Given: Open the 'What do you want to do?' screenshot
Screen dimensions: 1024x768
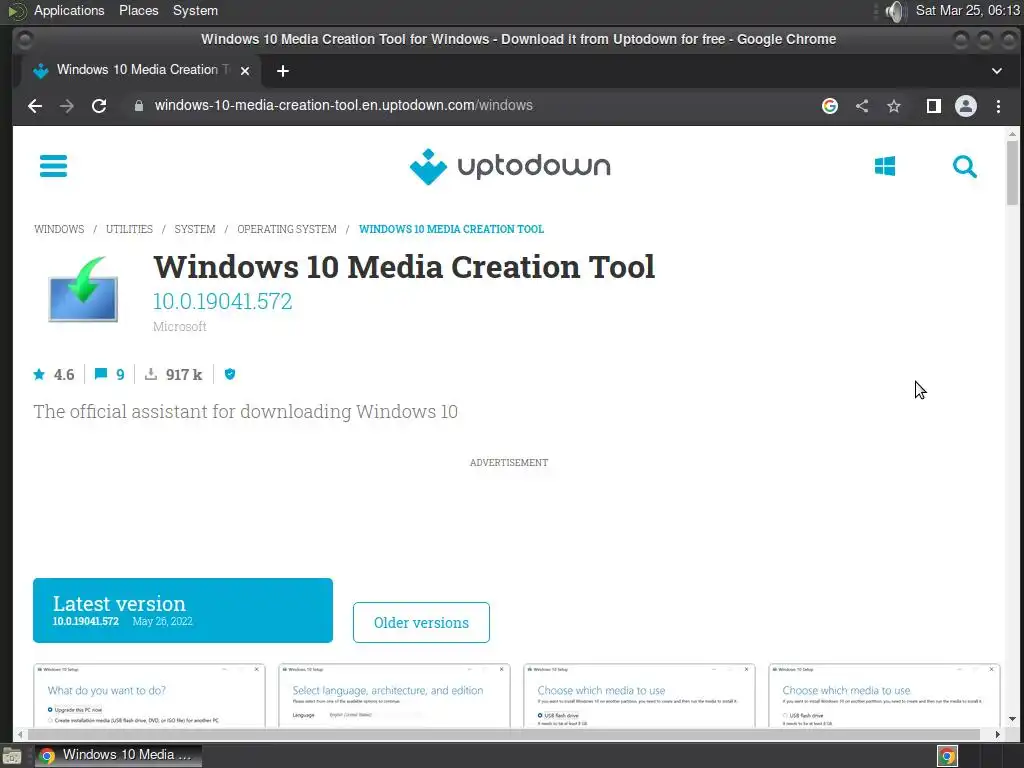Looking at the screenshot, I should 150,696.
